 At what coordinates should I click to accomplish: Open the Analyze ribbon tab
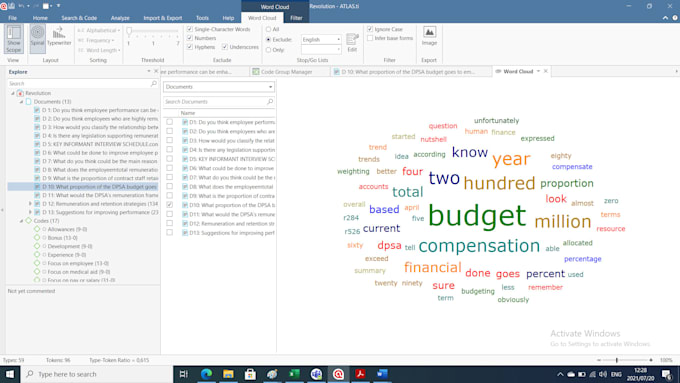pos(120,18)
